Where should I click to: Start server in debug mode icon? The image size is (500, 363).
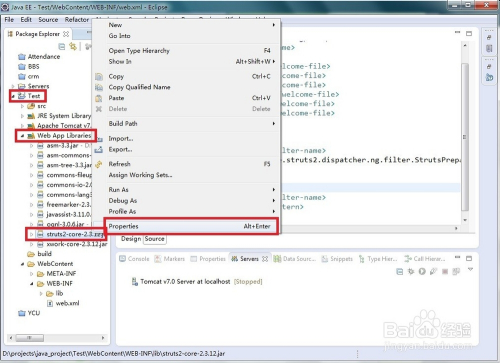(411, 271)
